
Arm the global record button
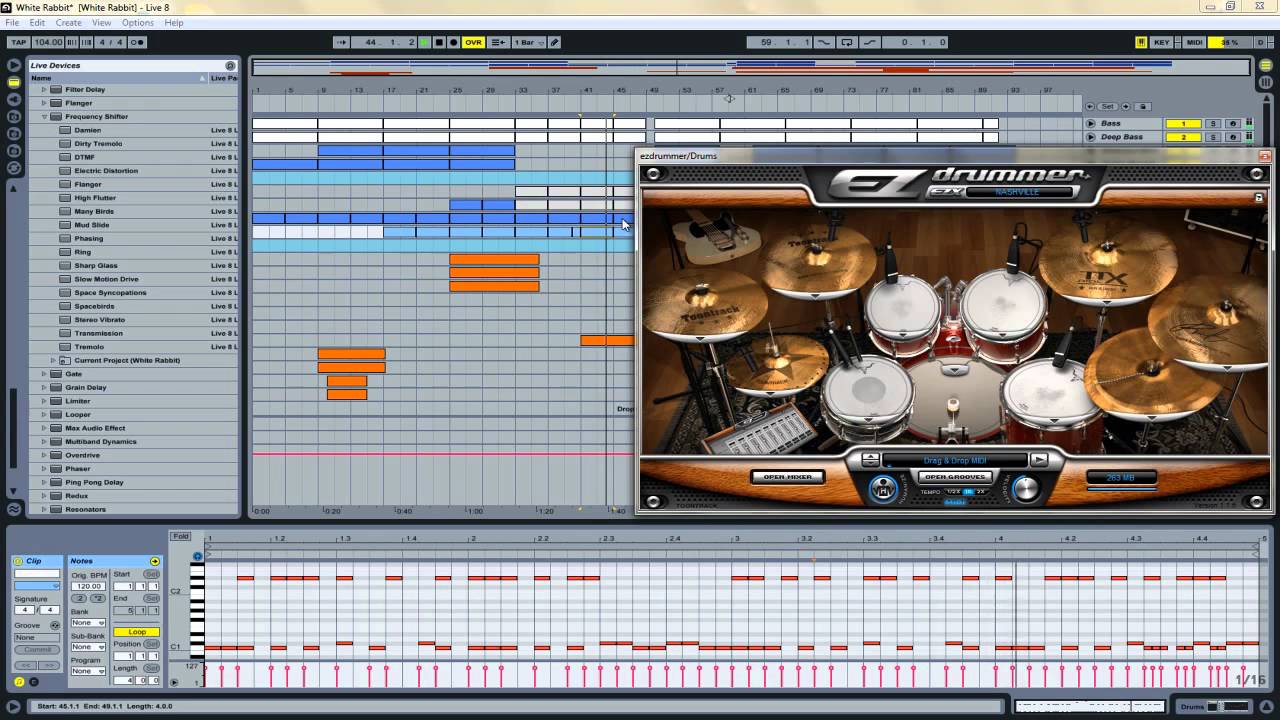[453, 42]
